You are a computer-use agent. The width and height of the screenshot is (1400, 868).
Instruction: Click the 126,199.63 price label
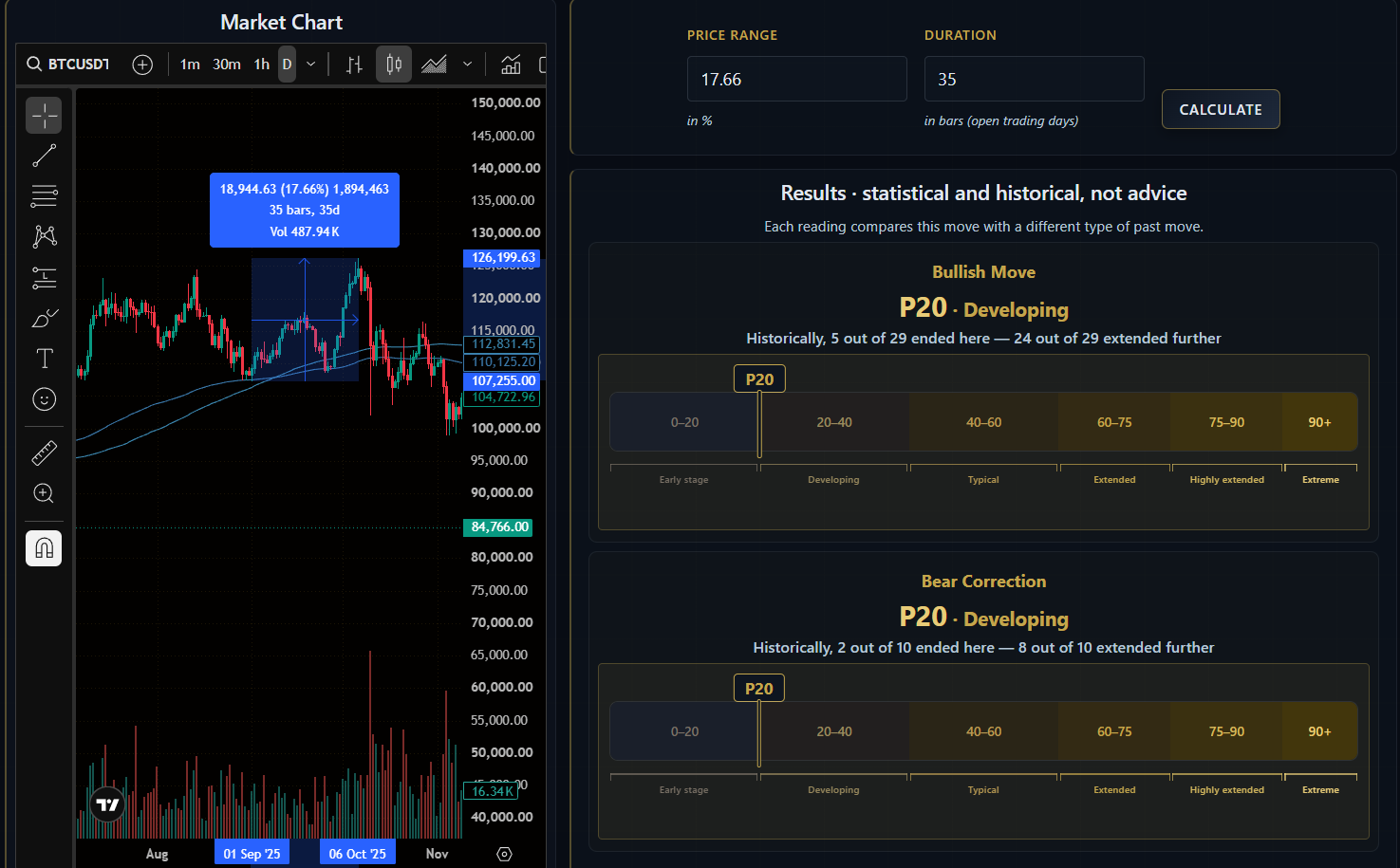pyautogui.click(x=503, y=258)
